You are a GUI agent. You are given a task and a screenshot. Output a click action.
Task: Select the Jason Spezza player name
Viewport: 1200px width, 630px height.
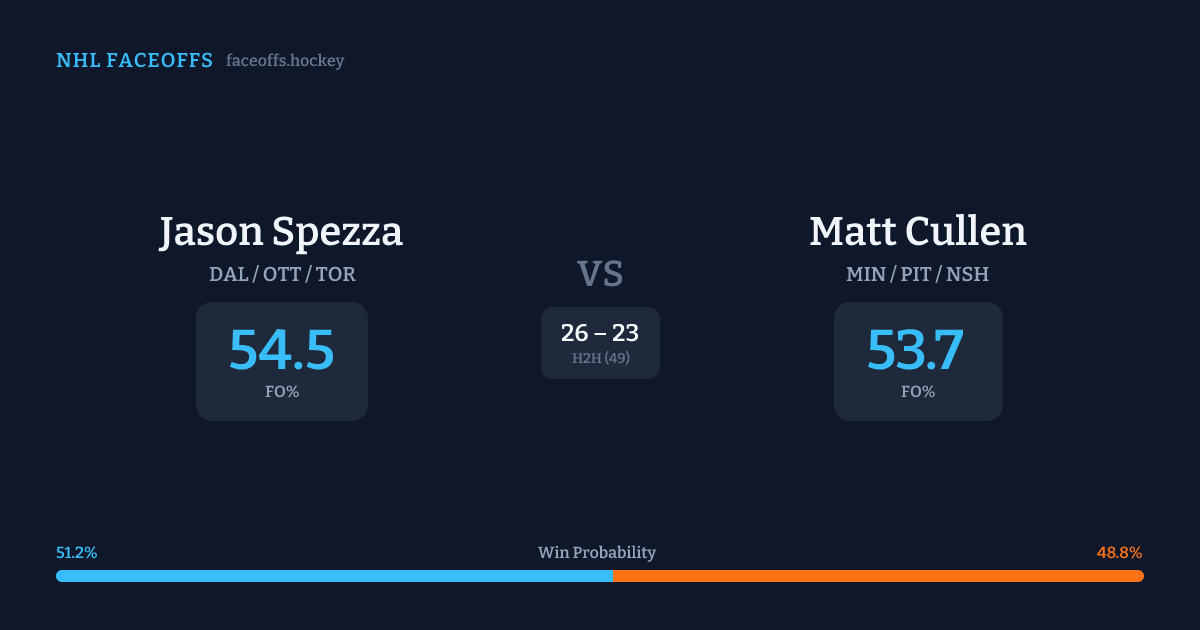(281, 232)
